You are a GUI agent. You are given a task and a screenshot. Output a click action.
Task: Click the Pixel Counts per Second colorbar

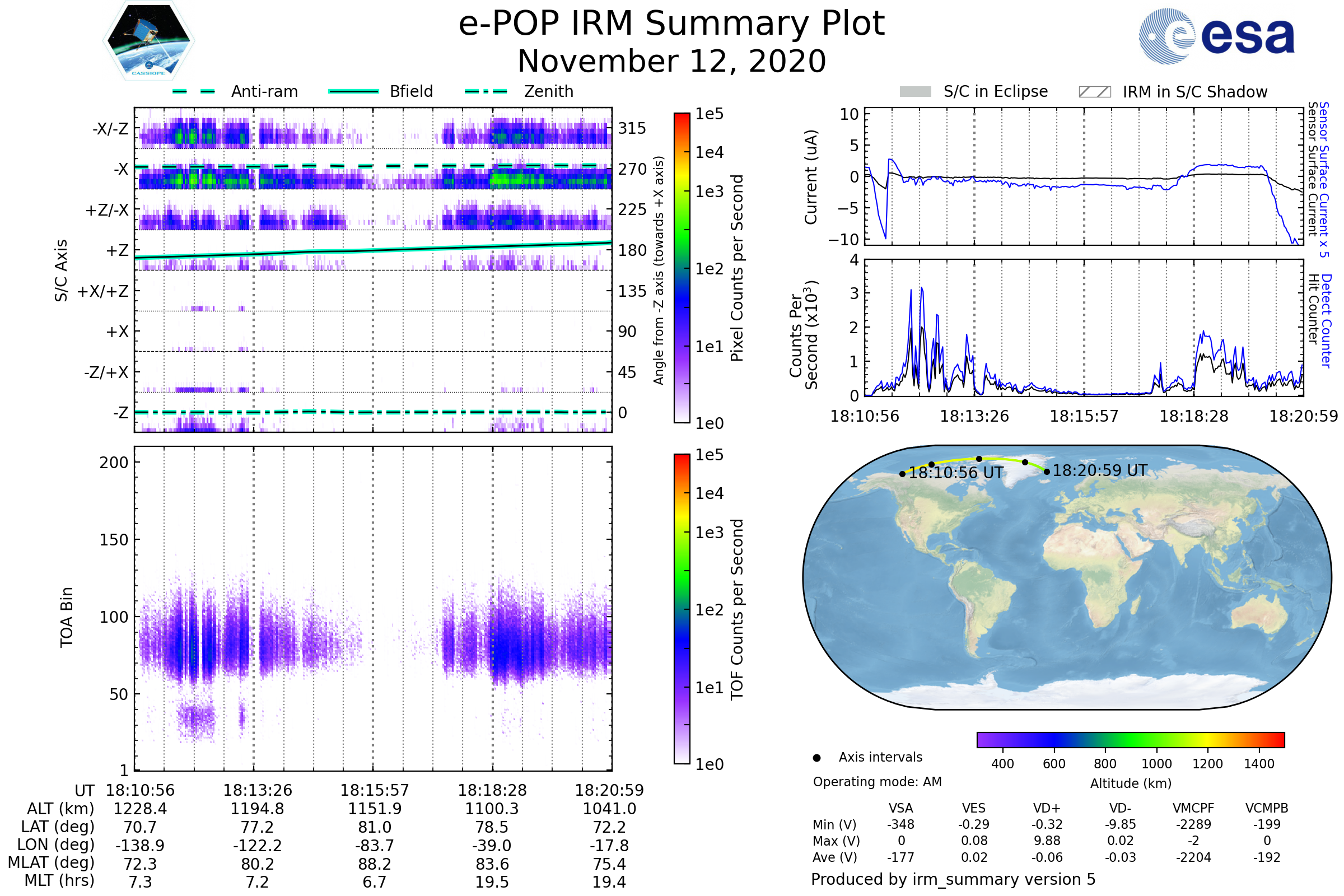pos(682,268)
